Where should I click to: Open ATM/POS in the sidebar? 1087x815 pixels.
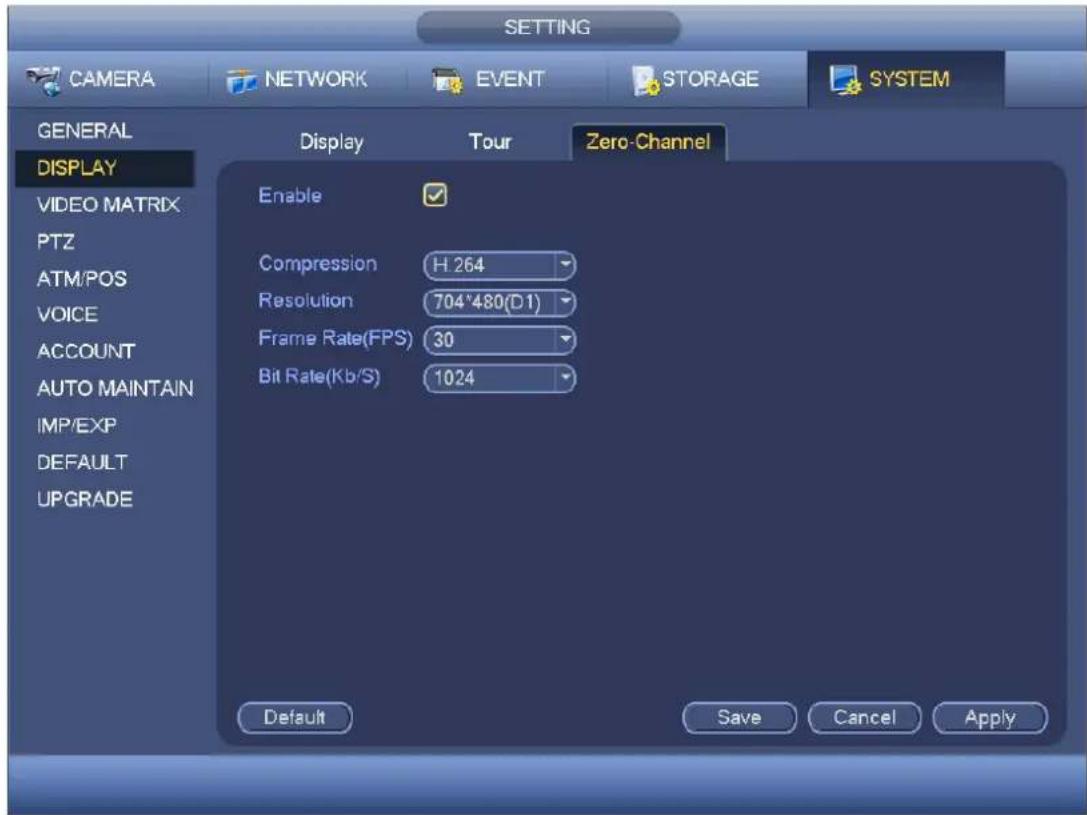(82, 279)
